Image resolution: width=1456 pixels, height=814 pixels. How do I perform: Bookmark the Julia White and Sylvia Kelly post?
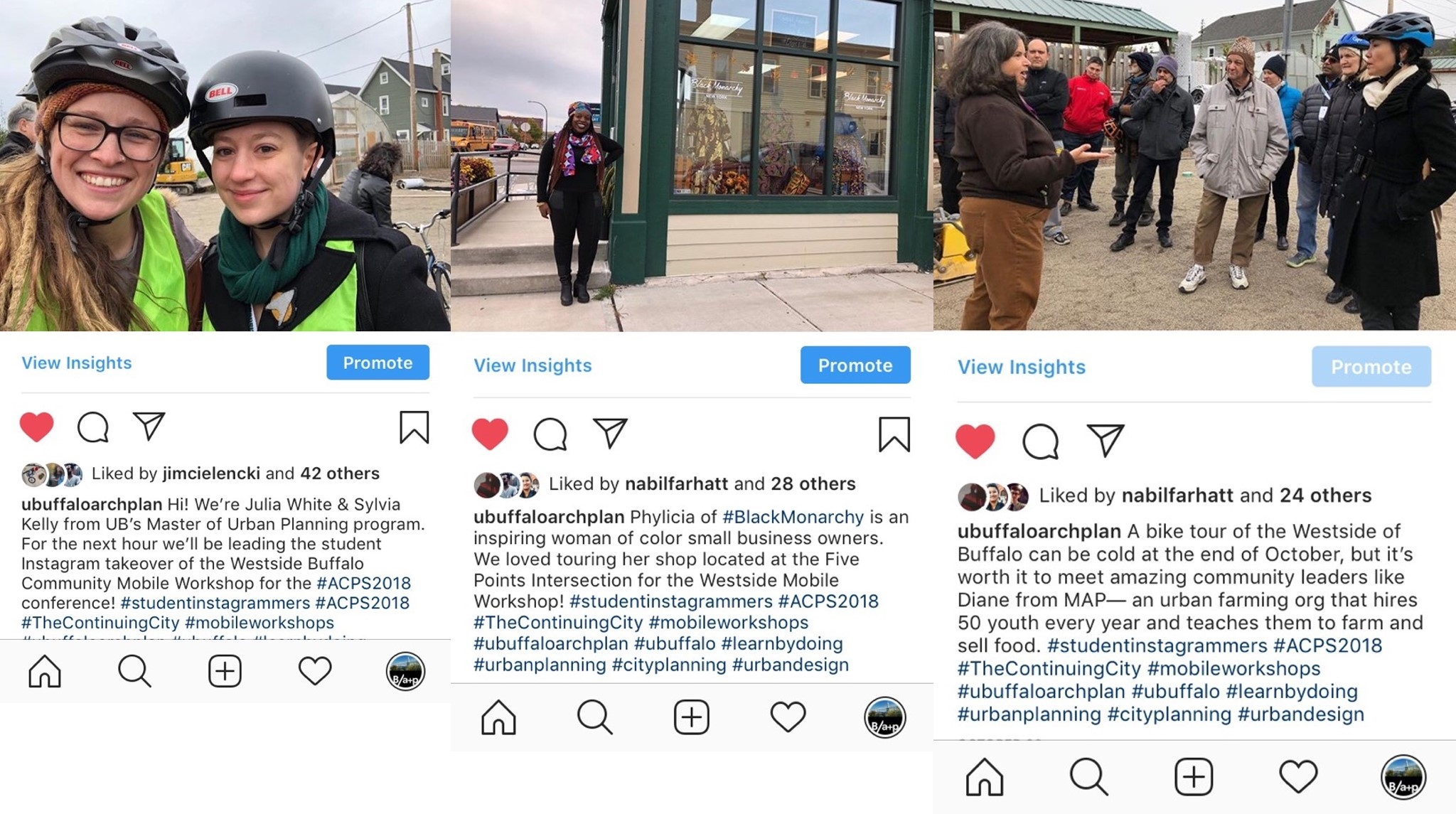tap(414, 427)
